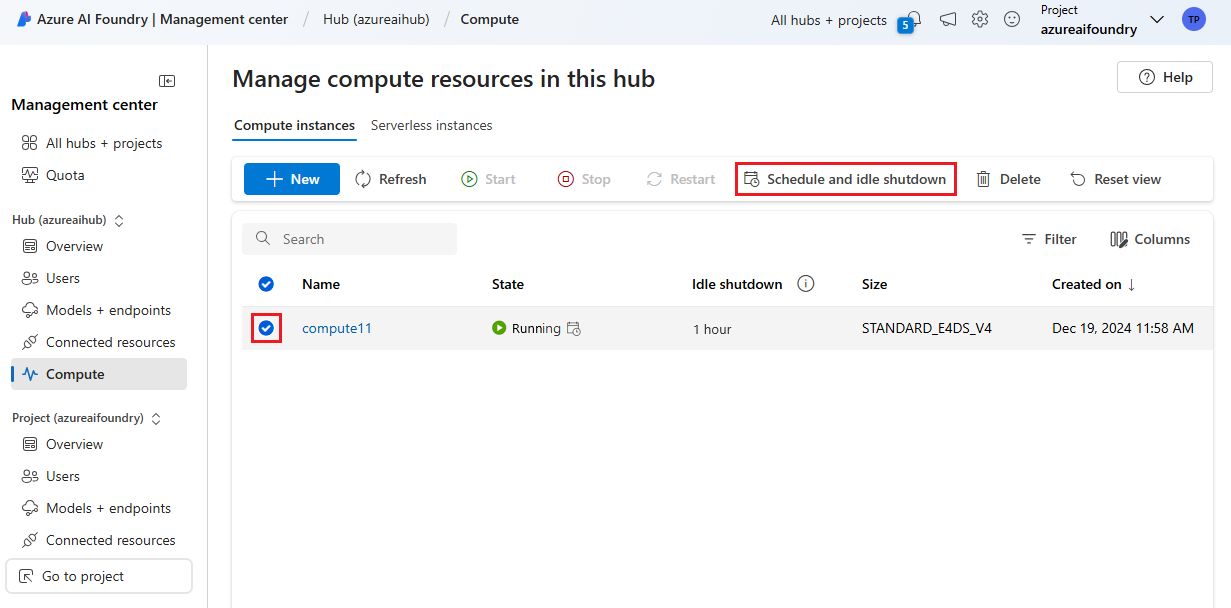Delete the selected compute instance
Image resolution: width=1231 pixels, height=608 pixels.
(1008, 179)
